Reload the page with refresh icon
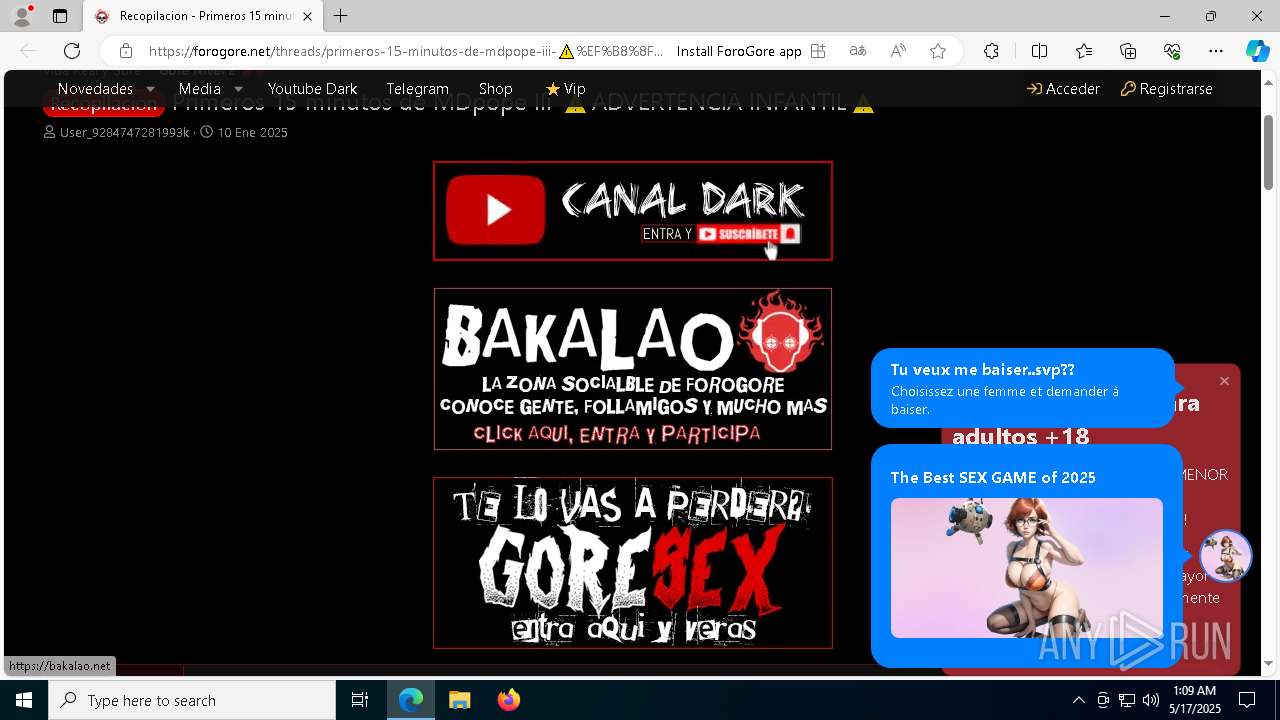This screenshot has height=720, width=1280. 72,51
